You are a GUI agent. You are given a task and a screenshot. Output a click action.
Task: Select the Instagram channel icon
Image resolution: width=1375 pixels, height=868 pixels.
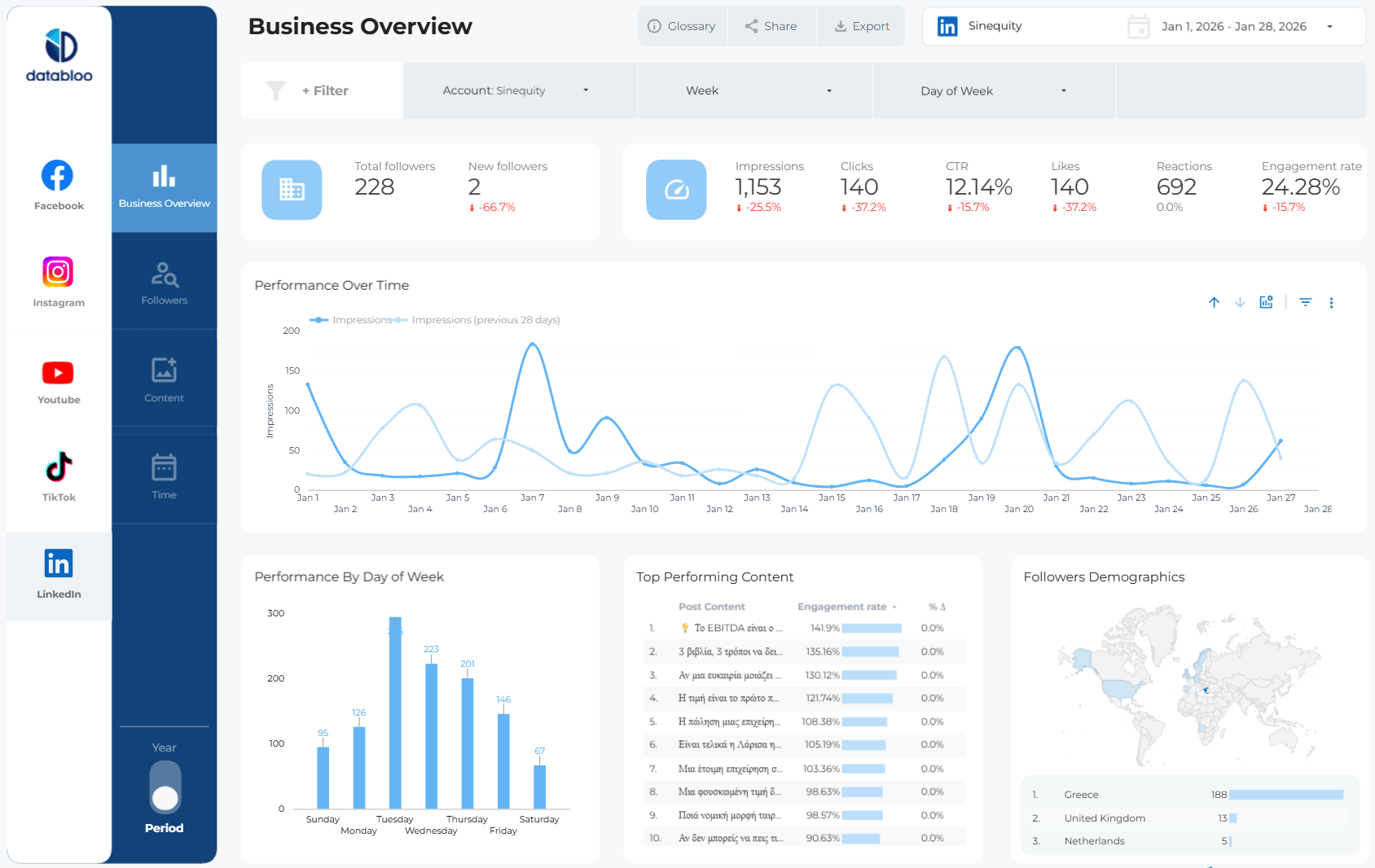click(x=58, y=272)
